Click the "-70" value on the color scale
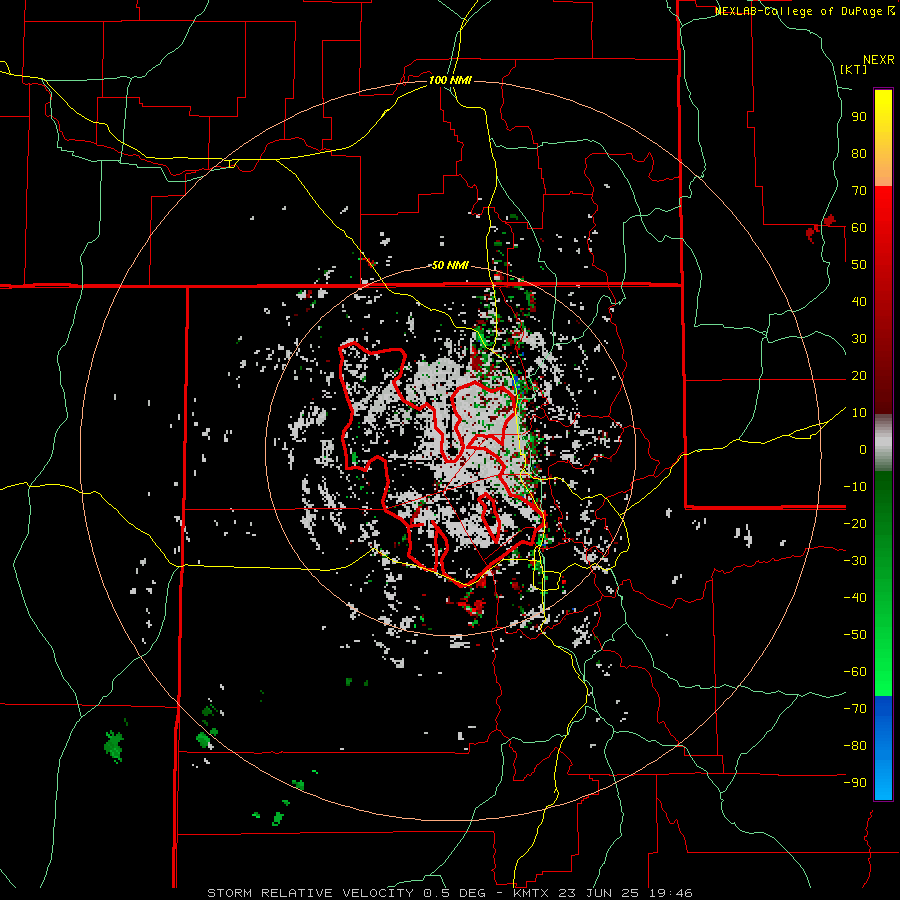900x900 pixels. [855, 709]
